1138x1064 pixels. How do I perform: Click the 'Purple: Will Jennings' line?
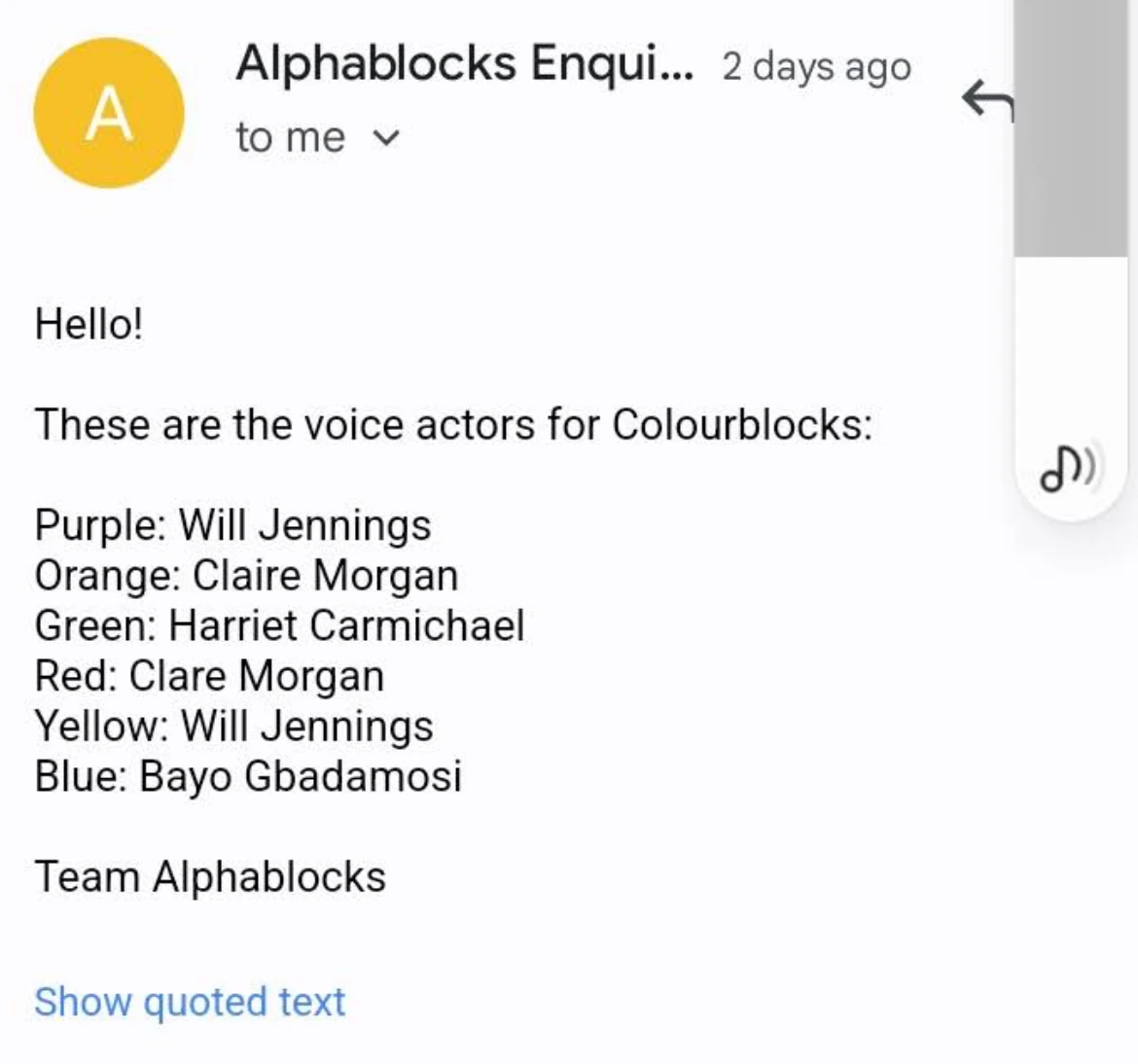(233, 523)
